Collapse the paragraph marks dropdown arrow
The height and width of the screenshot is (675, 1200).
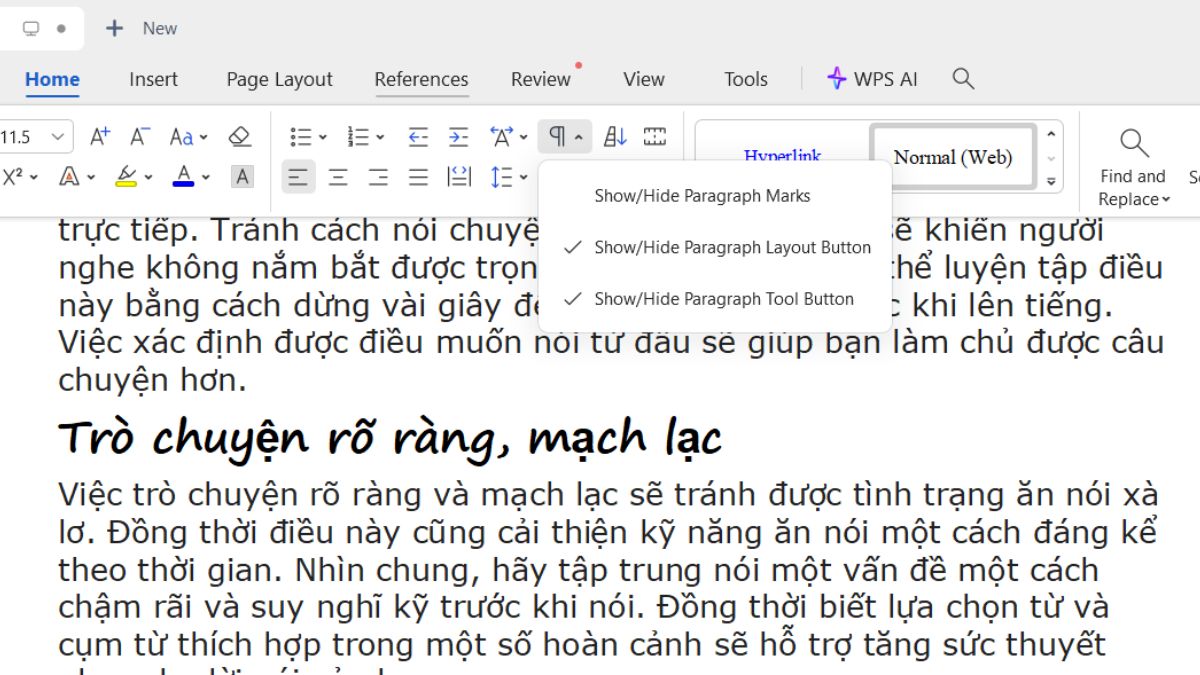pyautogui.click(x=579, y=137)
